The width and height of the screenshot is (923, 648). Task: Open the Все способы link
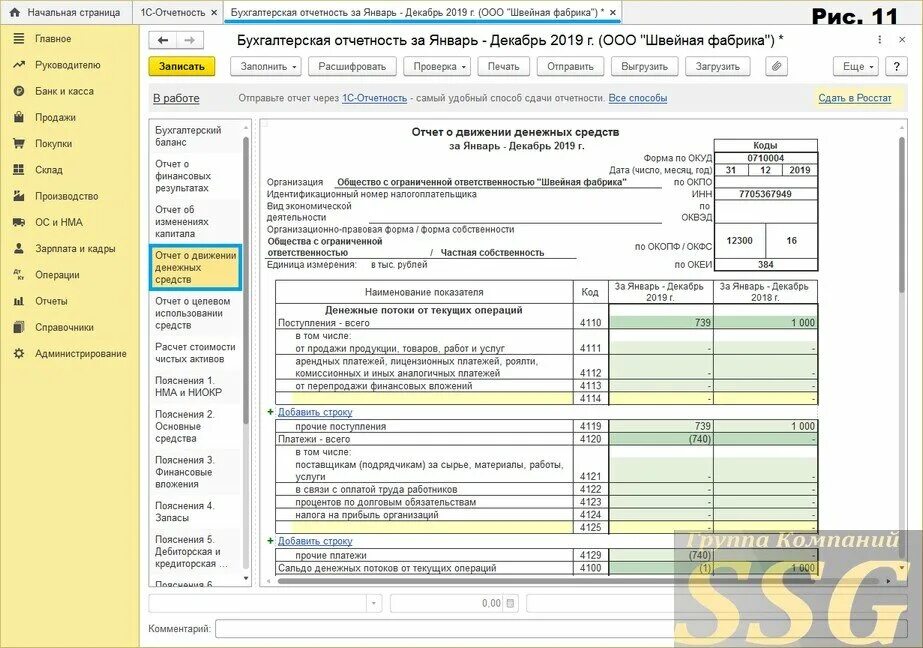[x=638, y=98]
